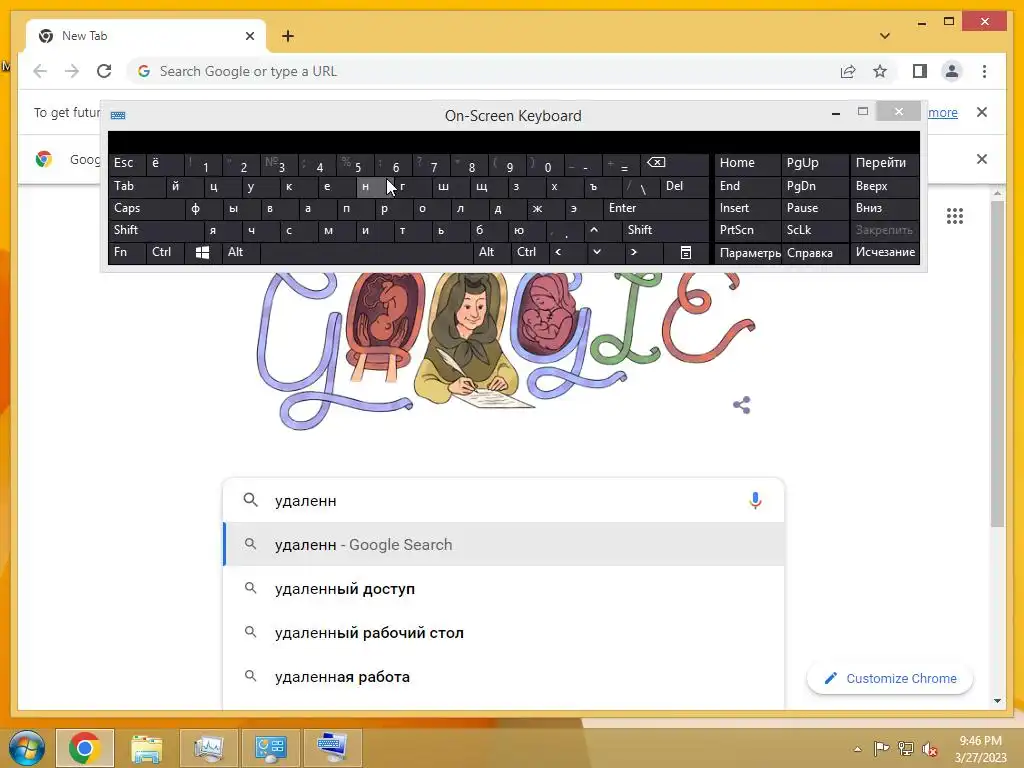
Task: Click the Windows logo key on the keyboard
Action: pyautogui.click(x=202, y=252)
